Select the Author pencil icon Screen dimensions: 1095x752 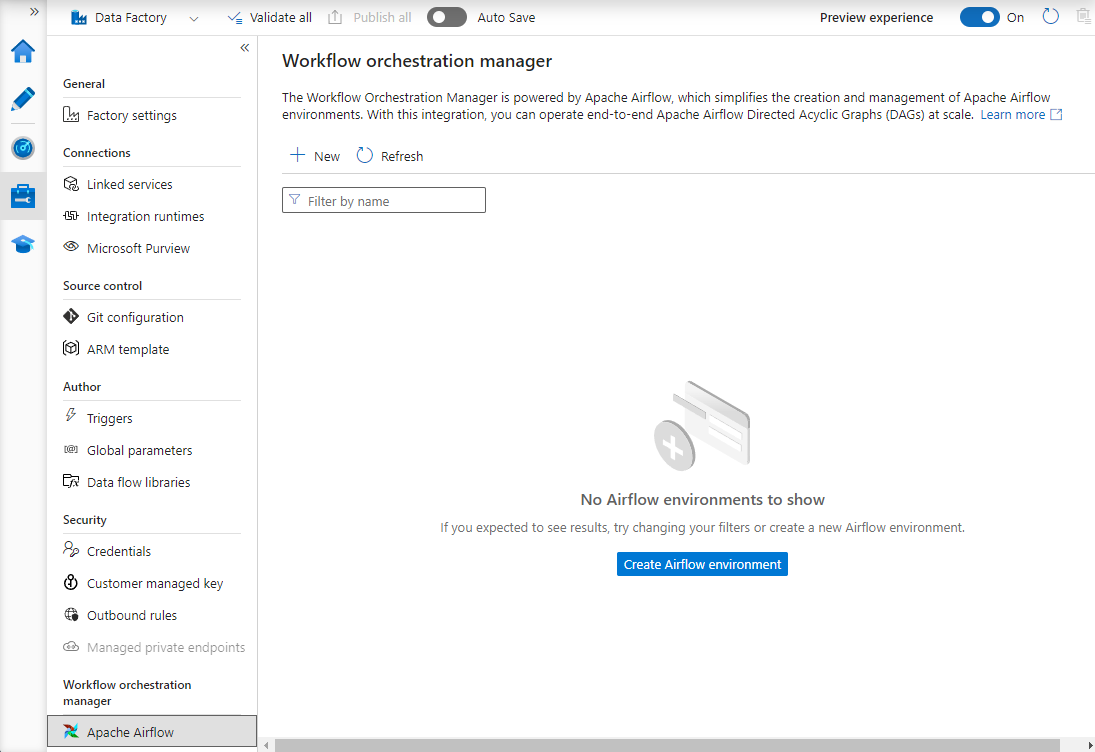[22, 99]
